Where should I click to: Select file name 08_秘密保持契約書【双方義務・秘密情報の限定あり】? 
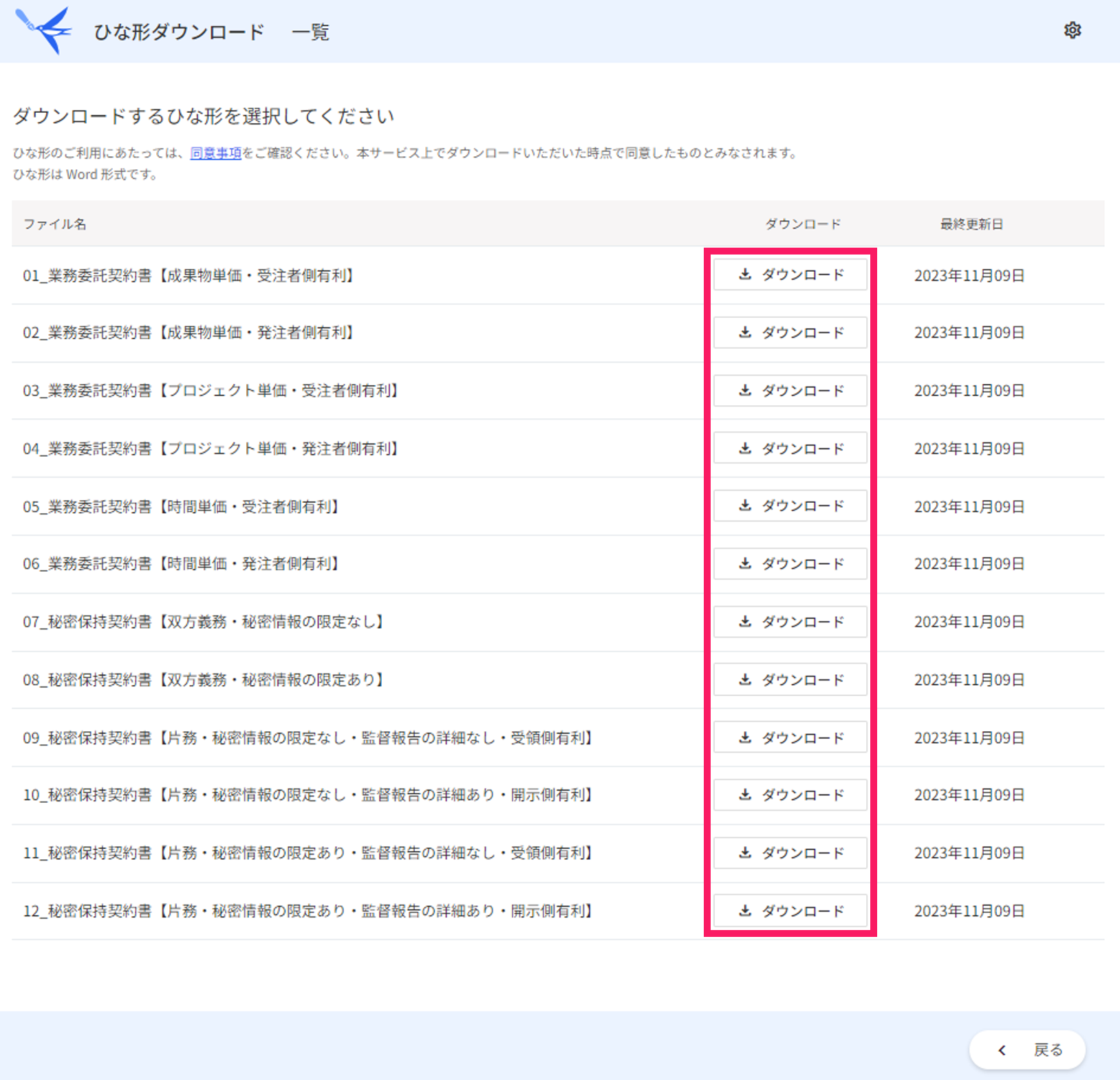pyautogui.click(x=205, y=680)
